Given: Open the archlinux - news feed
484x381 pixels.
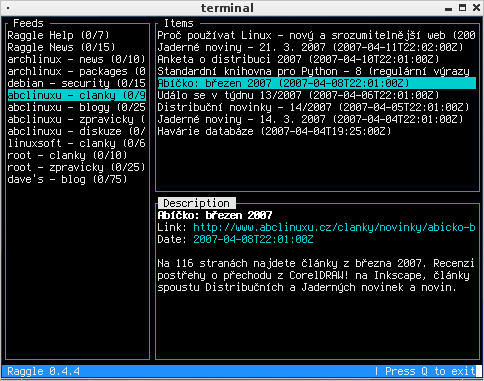Looking at the screenshot, I should pos(76,59).
